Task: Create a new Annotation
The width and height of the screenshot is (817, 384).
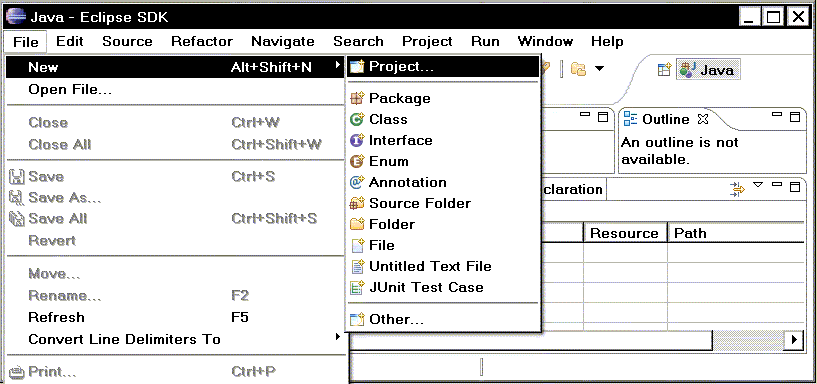Action: tap(443, 182)
